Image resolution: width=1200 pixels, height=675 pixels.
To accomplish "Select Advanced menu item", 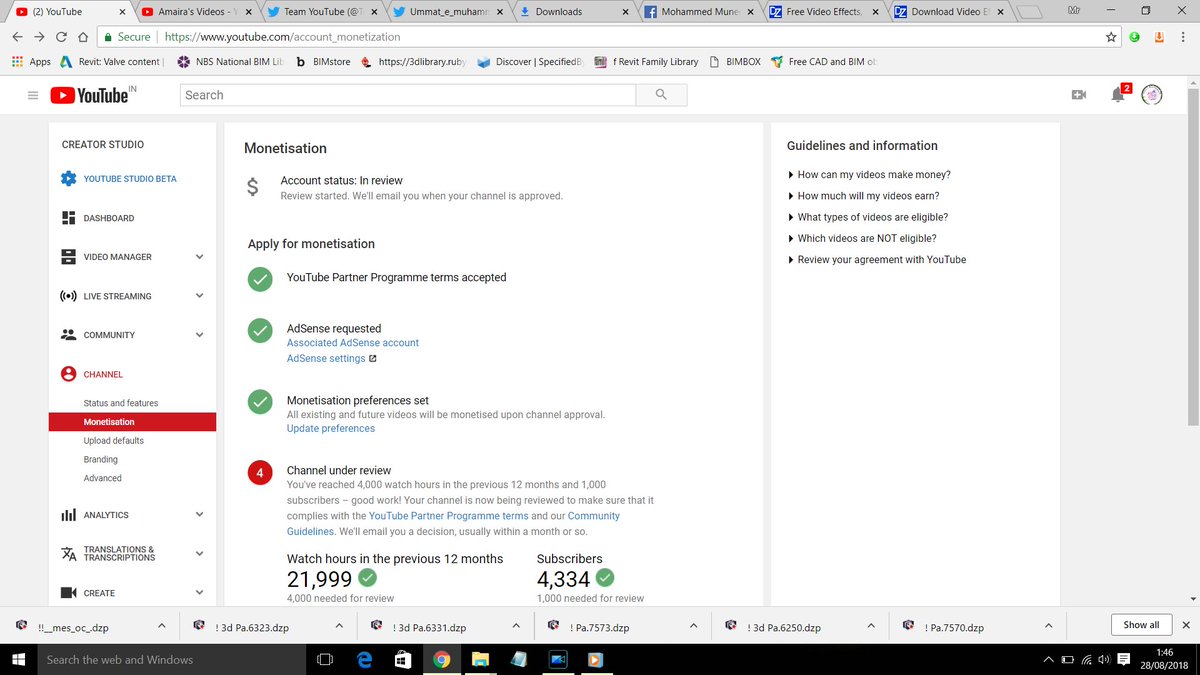I will [103, 479].
